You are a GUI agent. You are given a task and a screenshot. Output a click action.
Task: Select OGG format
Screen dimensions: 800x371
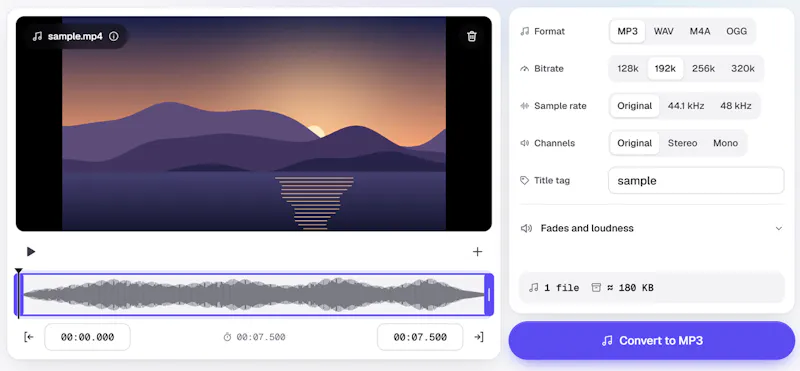736,31
